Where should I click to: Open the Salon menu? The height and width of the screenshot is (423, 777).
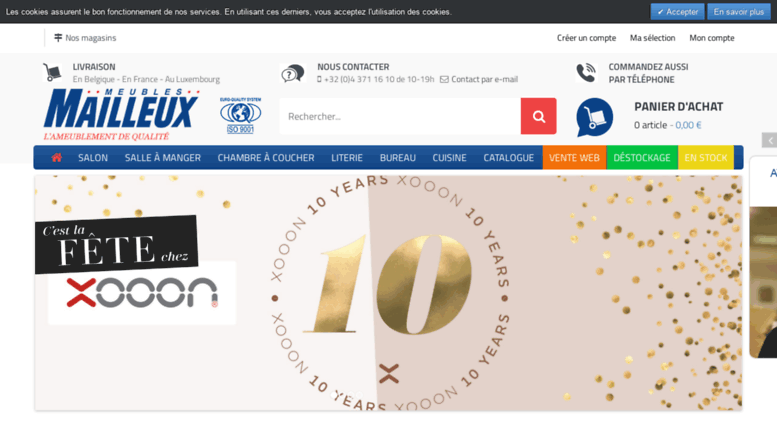[93, 158]
